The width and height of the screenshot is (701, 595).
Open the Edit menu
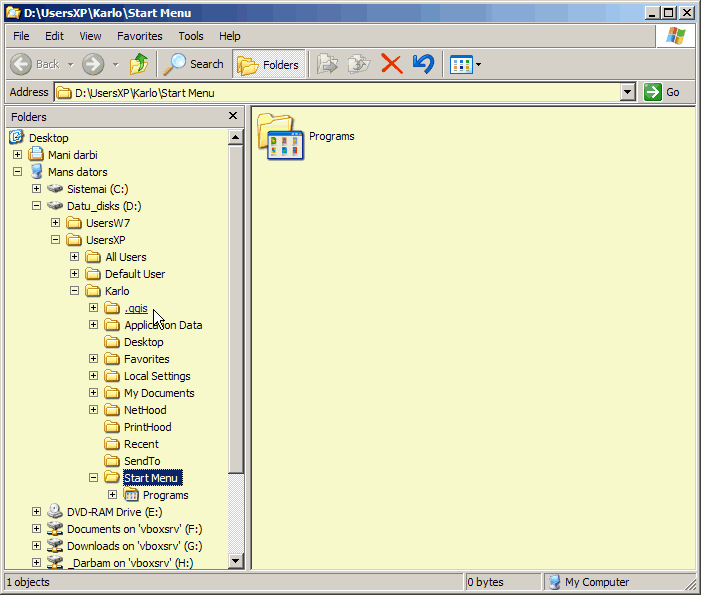pos(55,36)
